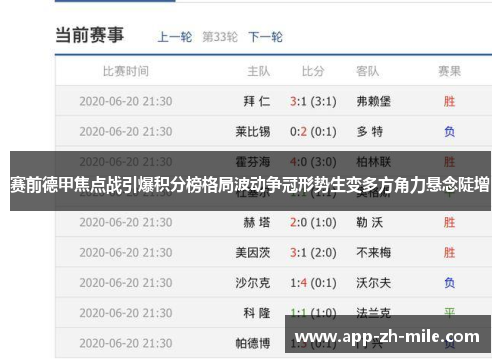Click the 胜 result in 美因茨 row
The image size is (500, 362).
[x=449, y=253]
